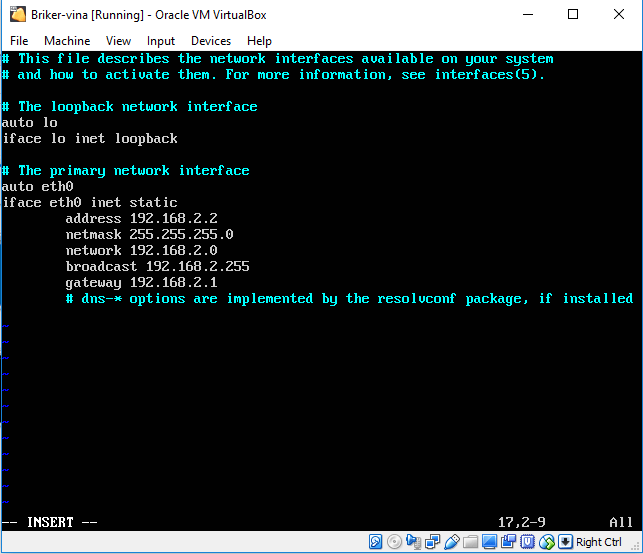Click the CPU virtualization status icon
The height and width of the screenshot is (554, 643).
(x=528, y=542)
